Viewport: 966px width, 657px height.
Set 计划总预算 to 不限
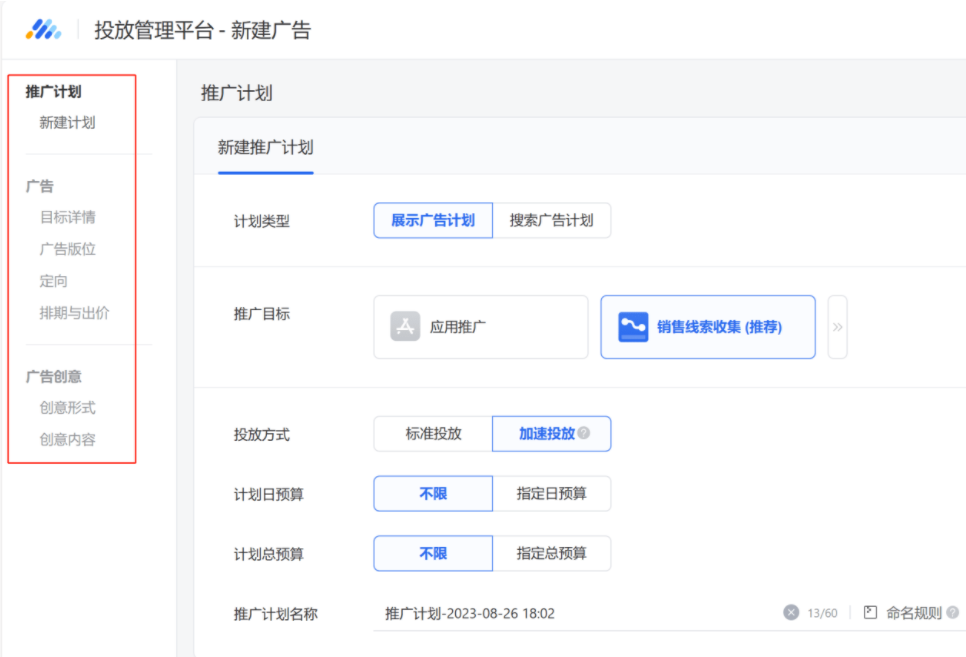click(x=433, y=553)
